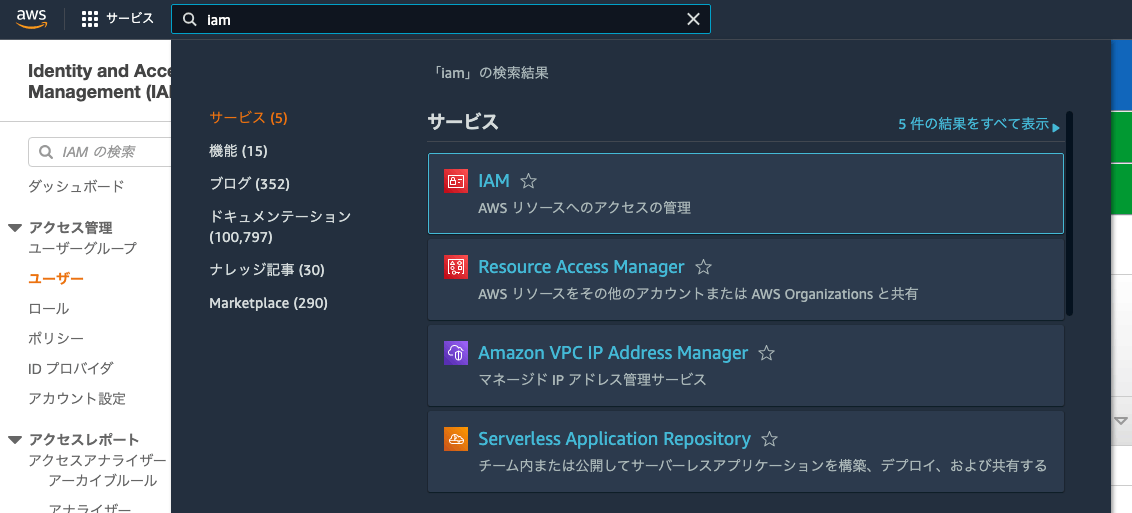Click the Resource Access Manager service icon
This screenshot has width=1132, height=513.
pyautogui.click(x=456, y=267)
